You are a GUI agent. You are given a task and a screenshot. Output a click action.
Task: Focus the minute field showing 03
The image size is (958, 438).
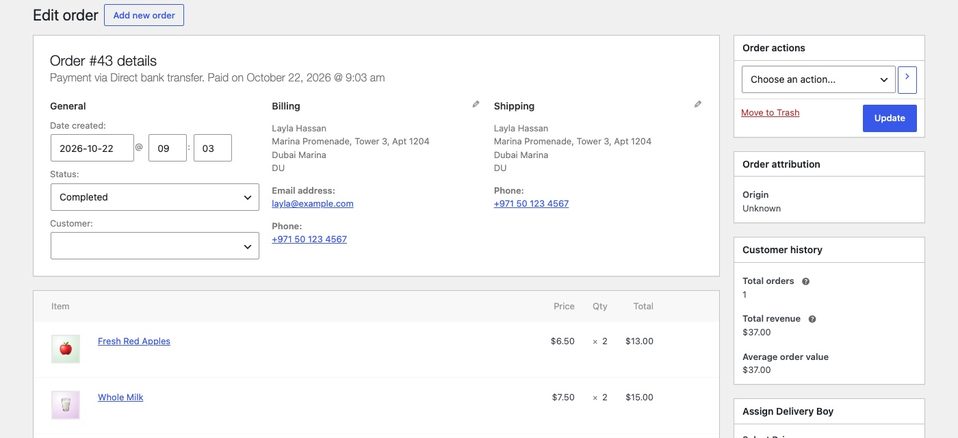pyautogui.click(x=213, y=148)
